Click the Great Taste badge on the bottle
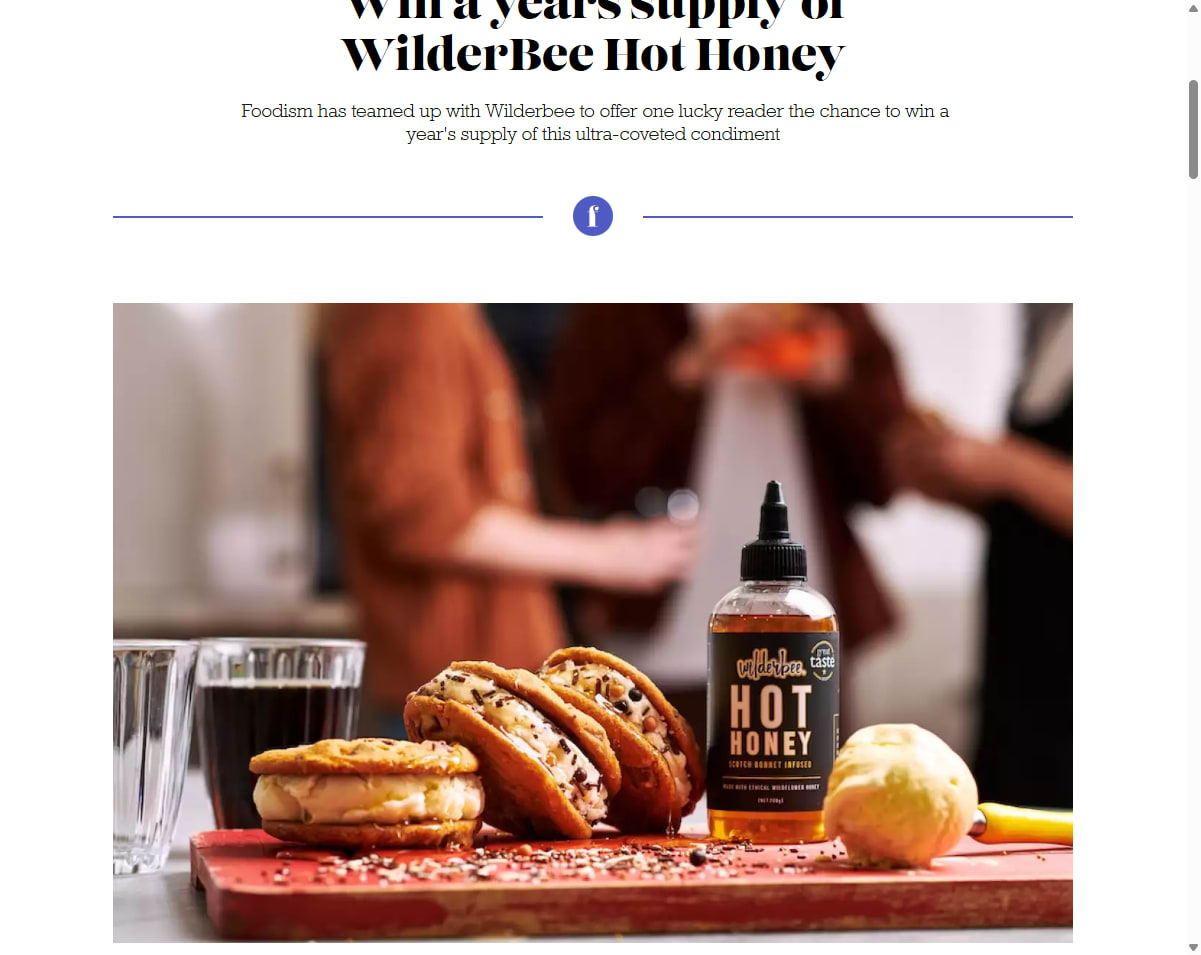This screenshot has width=1201, height=955. [x=821, y=660]
